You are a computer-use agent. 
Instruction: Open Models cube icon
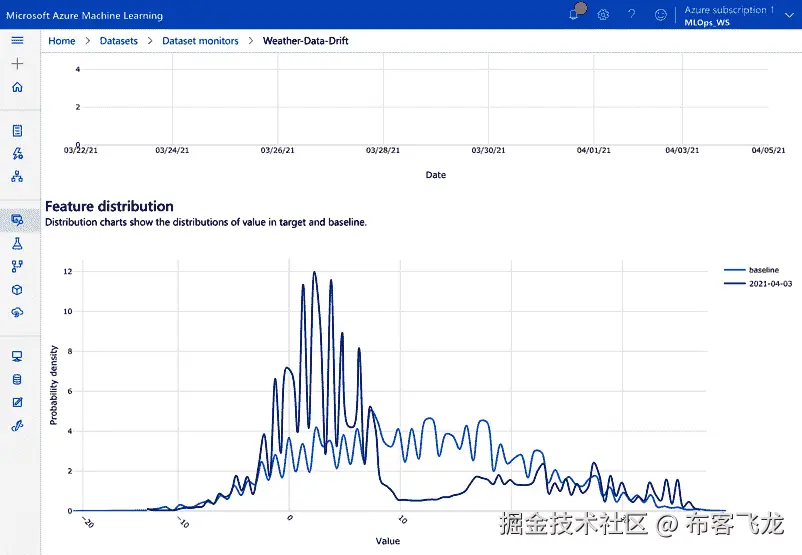[17, 290]
